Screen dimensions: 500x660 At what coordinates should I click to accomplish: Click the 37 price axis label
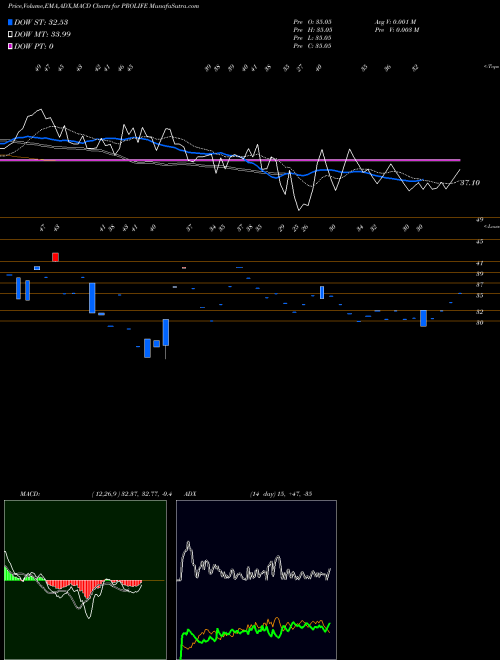[x=479, y=285]
